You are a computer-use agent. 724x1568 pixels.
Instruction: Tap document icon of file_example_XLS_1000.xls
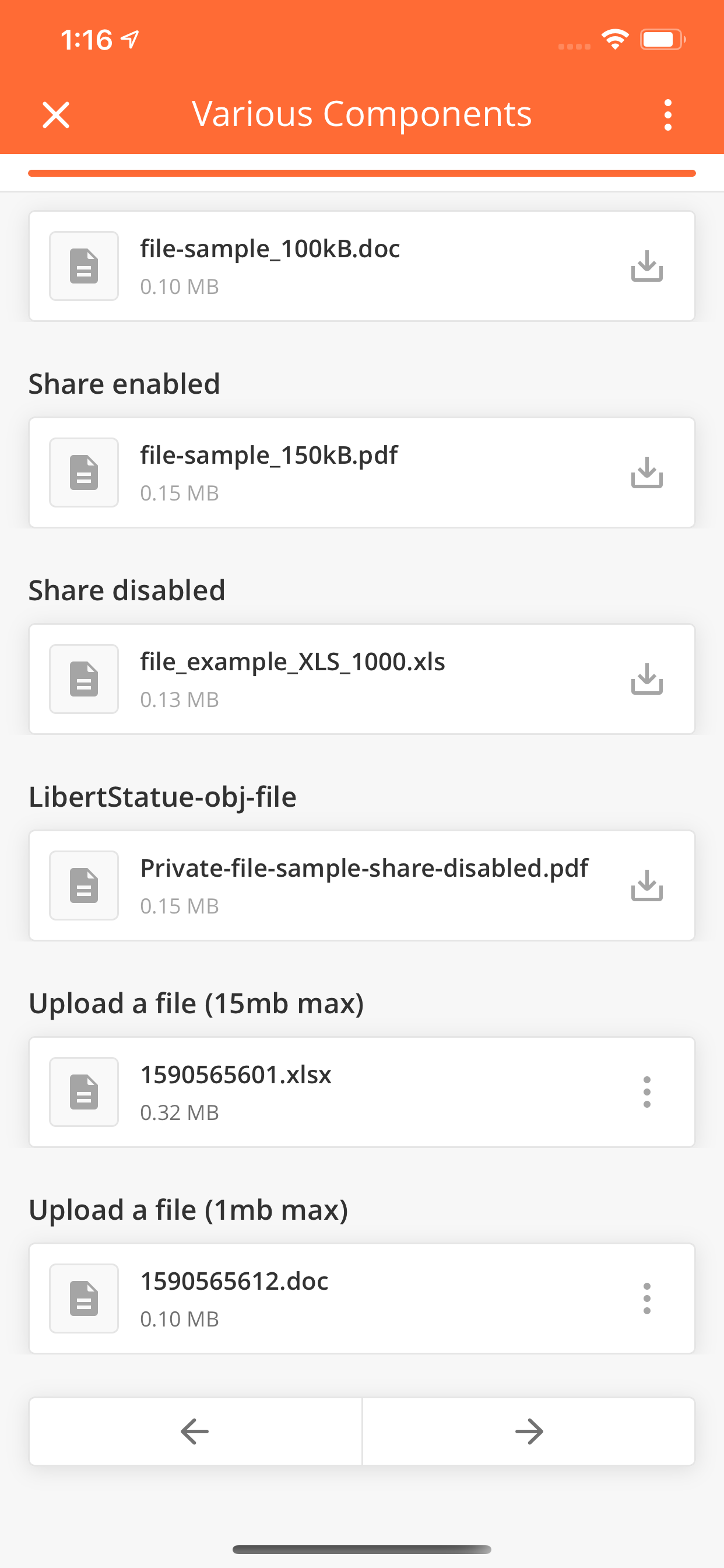84,678
